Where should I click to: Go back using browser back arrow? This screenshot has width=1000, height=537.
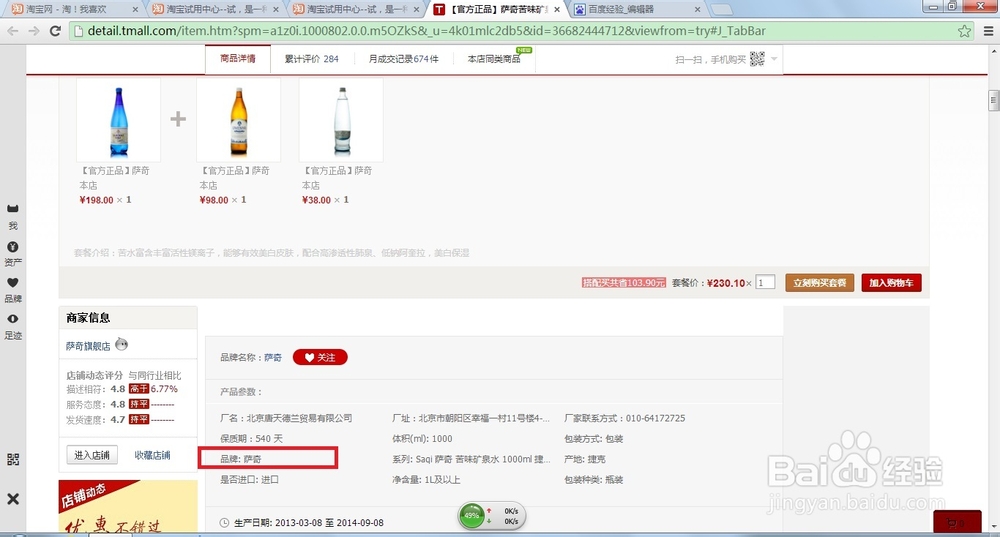coord(13,31)
